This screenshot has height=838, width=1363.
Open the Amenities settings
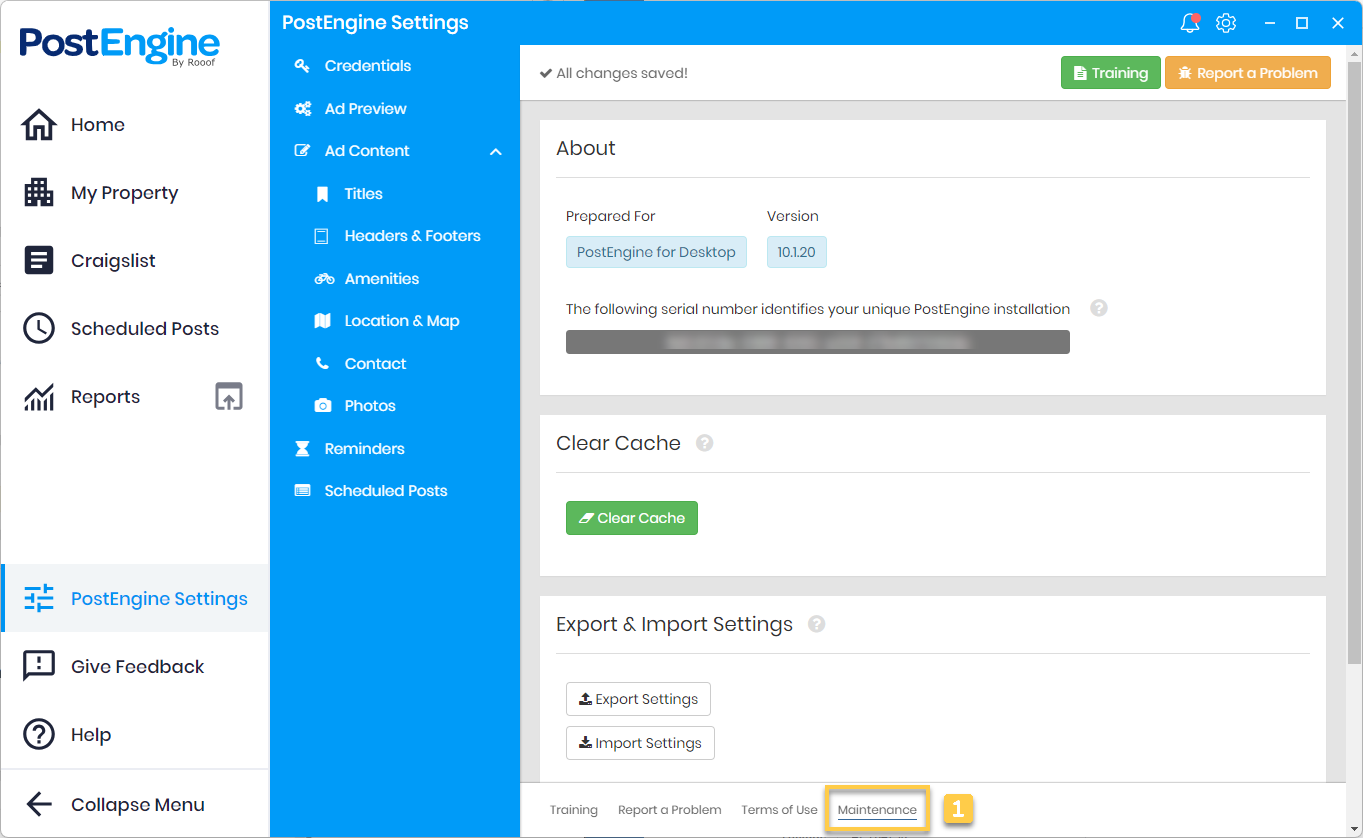(381, 279)
